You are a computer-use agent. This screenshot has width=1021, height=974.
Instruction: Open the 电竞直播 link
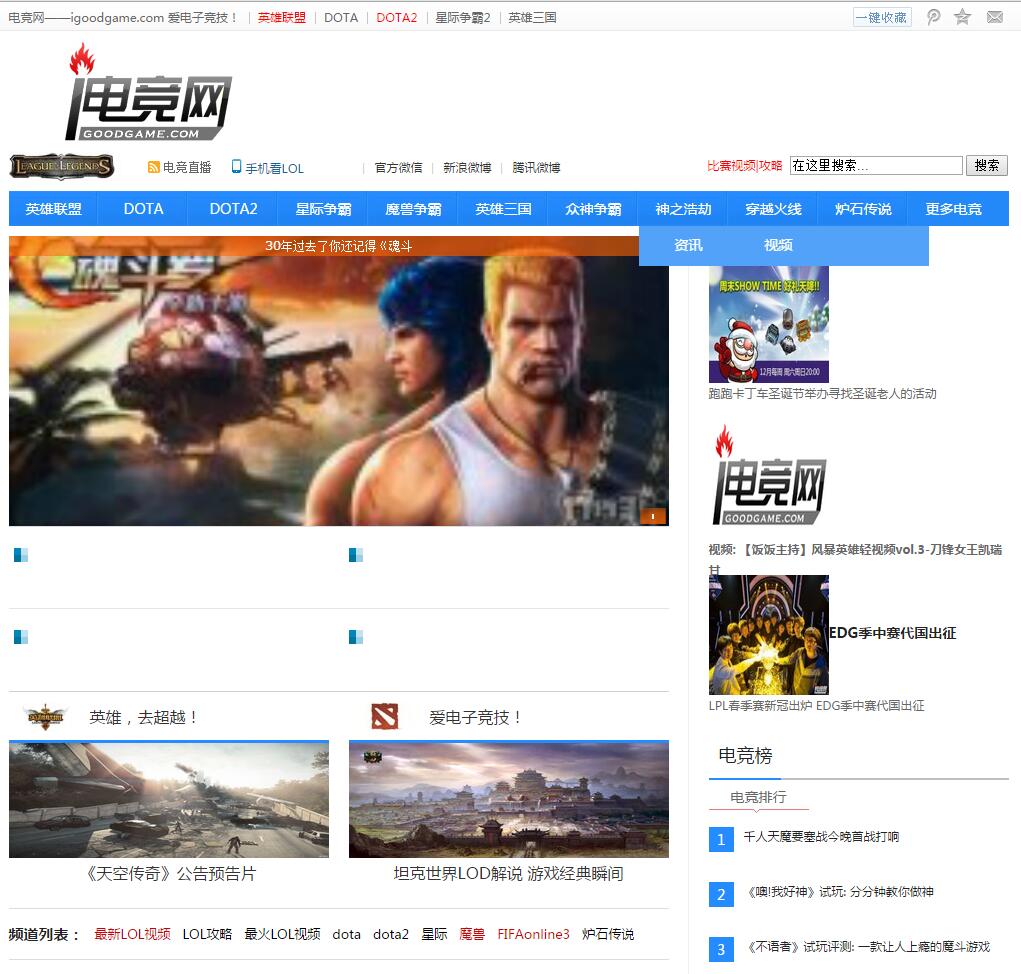coord(187,167)
